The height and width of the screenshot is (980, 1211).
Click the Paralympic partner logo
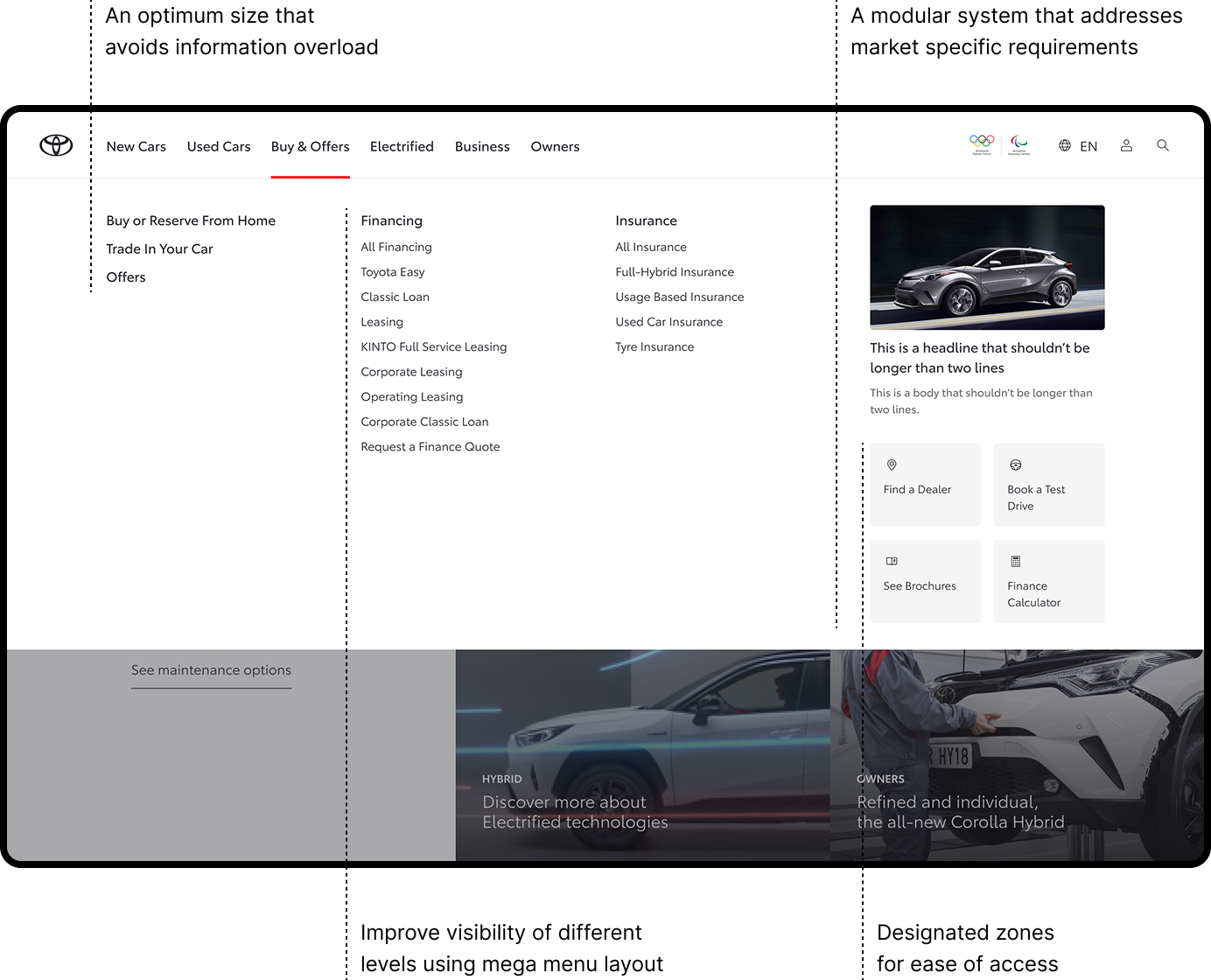pos(1019,143)
